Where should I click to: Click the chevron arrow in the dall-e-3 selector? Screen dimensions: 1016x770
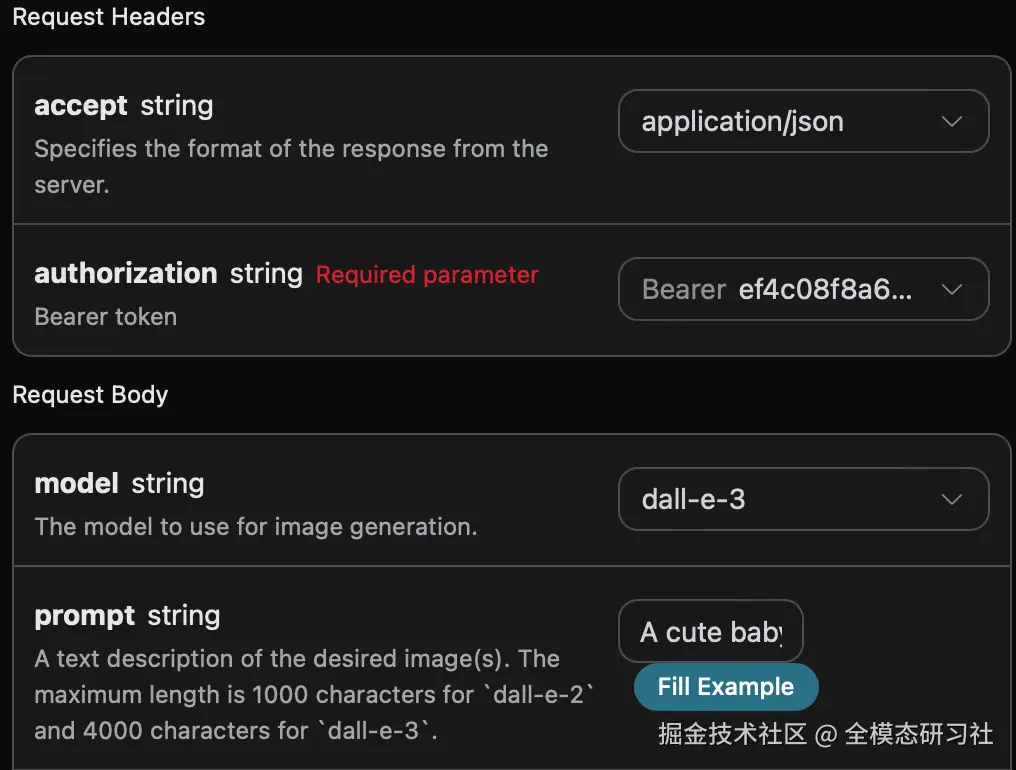(952, 499)
